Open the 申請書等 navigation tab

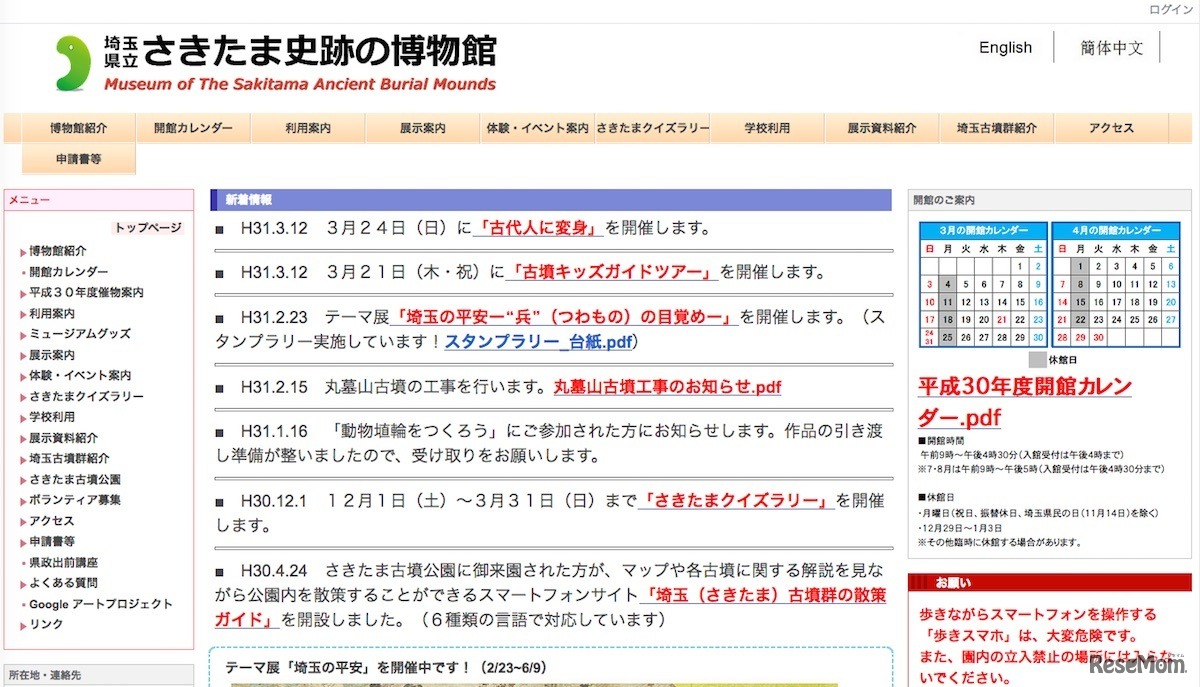click(79, 159)
